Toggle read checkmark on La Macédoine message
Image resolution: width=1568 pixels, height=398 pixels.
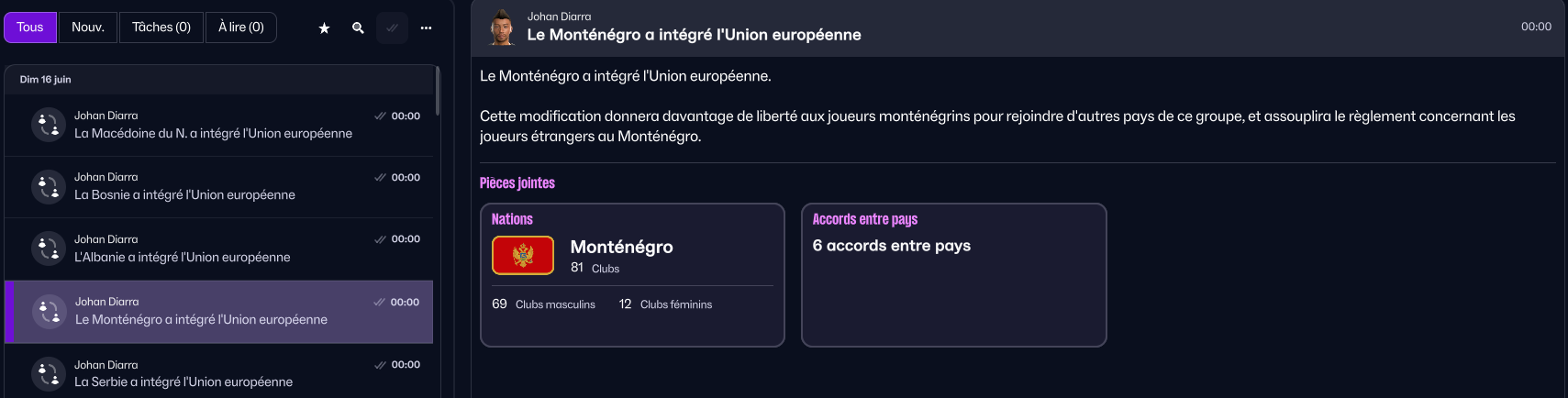[380, 116]
